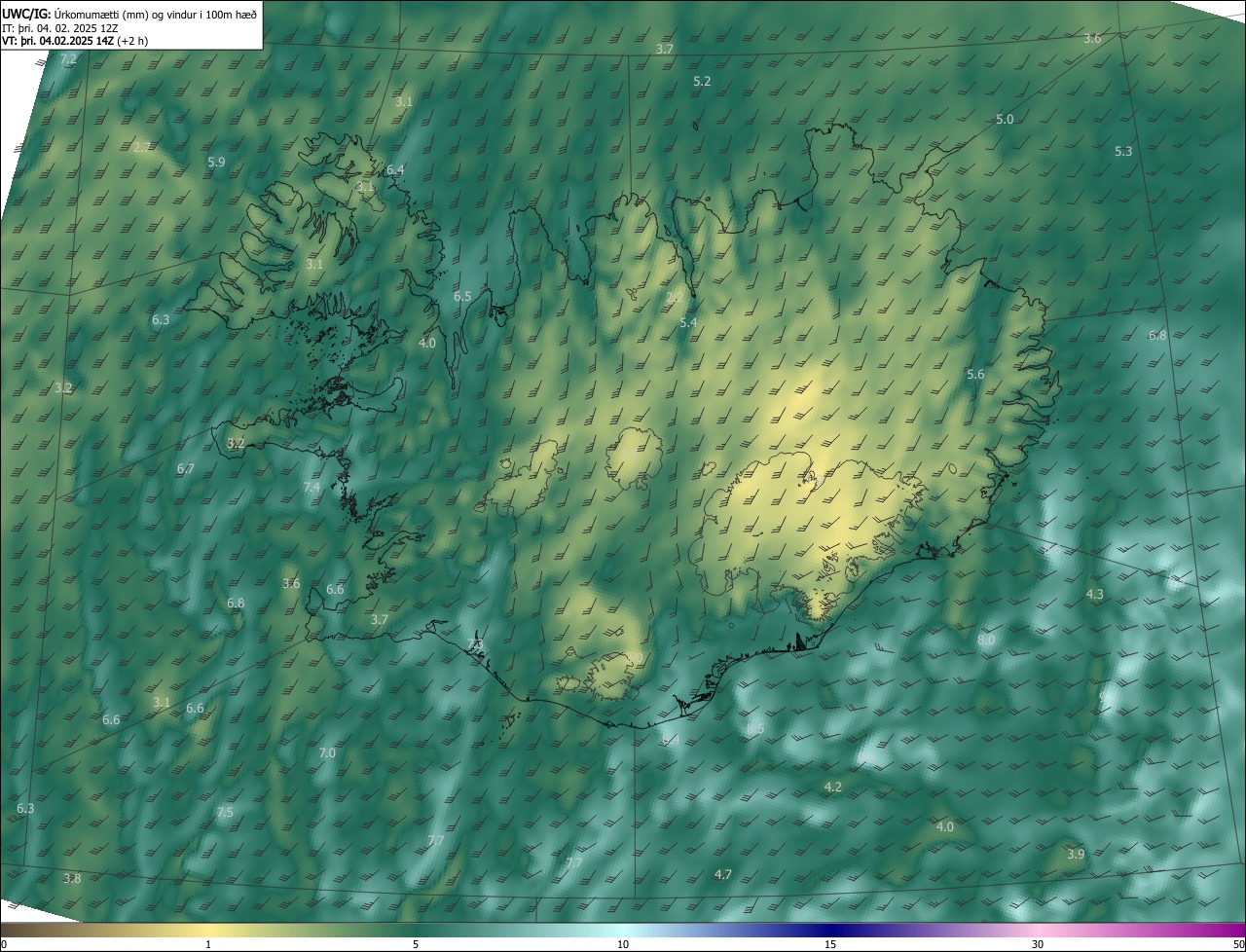
Task: Click the 8.0 value label
Action: (986, 641)
